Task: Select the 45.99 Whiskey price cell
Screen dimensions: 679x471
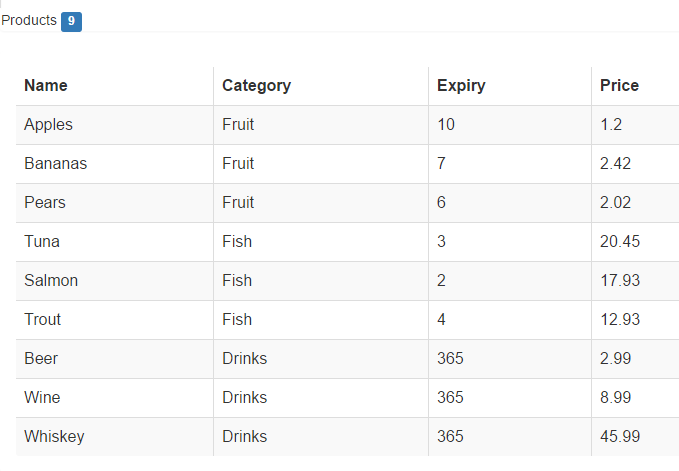Action: [x=620, y=437]
